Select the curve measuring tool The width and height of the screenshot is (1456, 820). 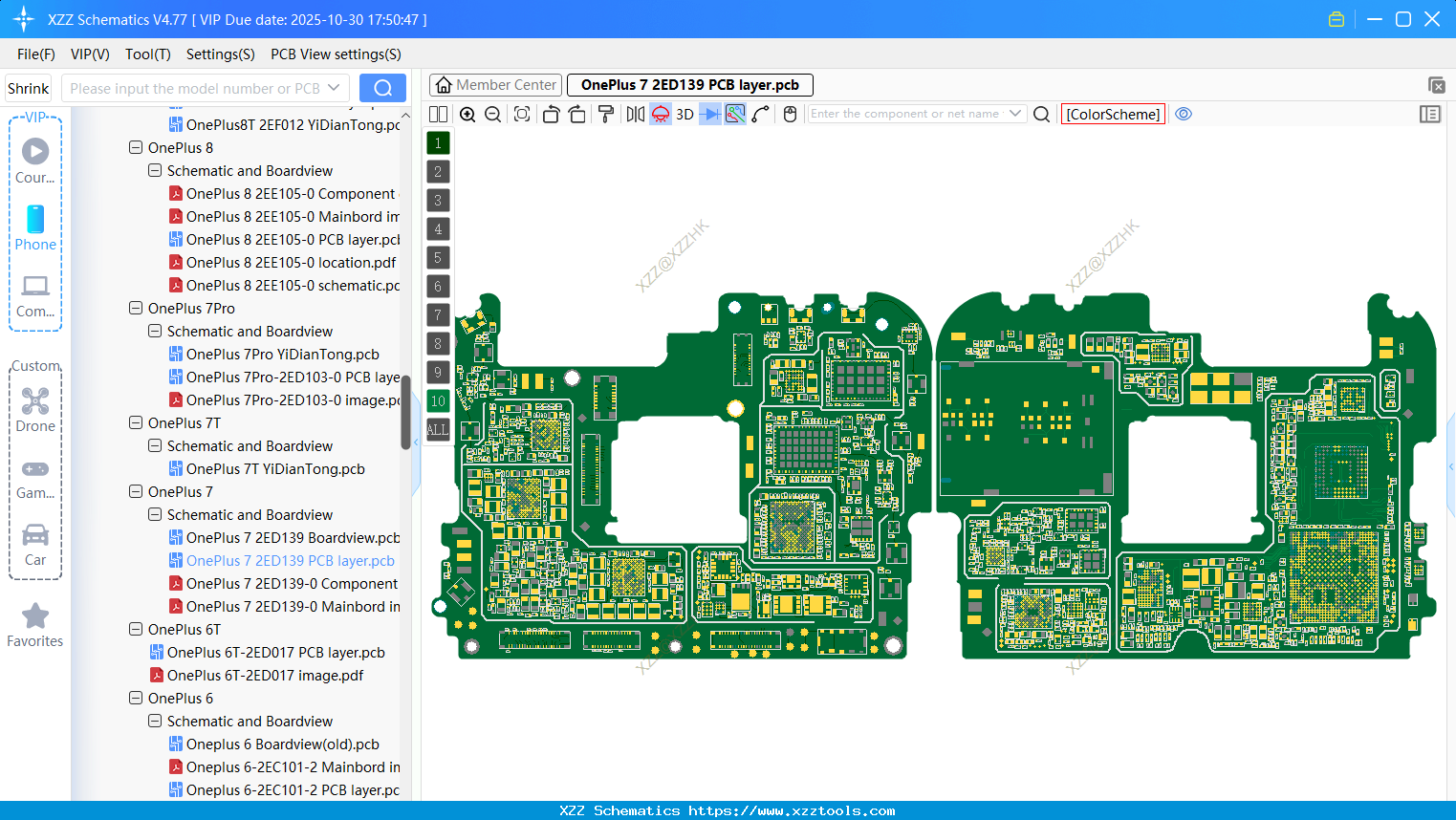[761, 113]
